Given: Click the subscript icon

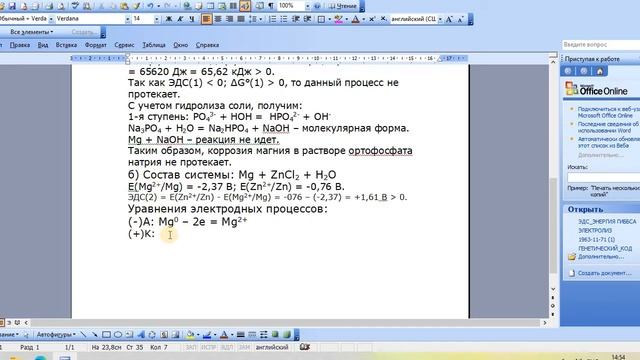Looking at the screenshot, I should pyautogui.click(x=383, y=19).
